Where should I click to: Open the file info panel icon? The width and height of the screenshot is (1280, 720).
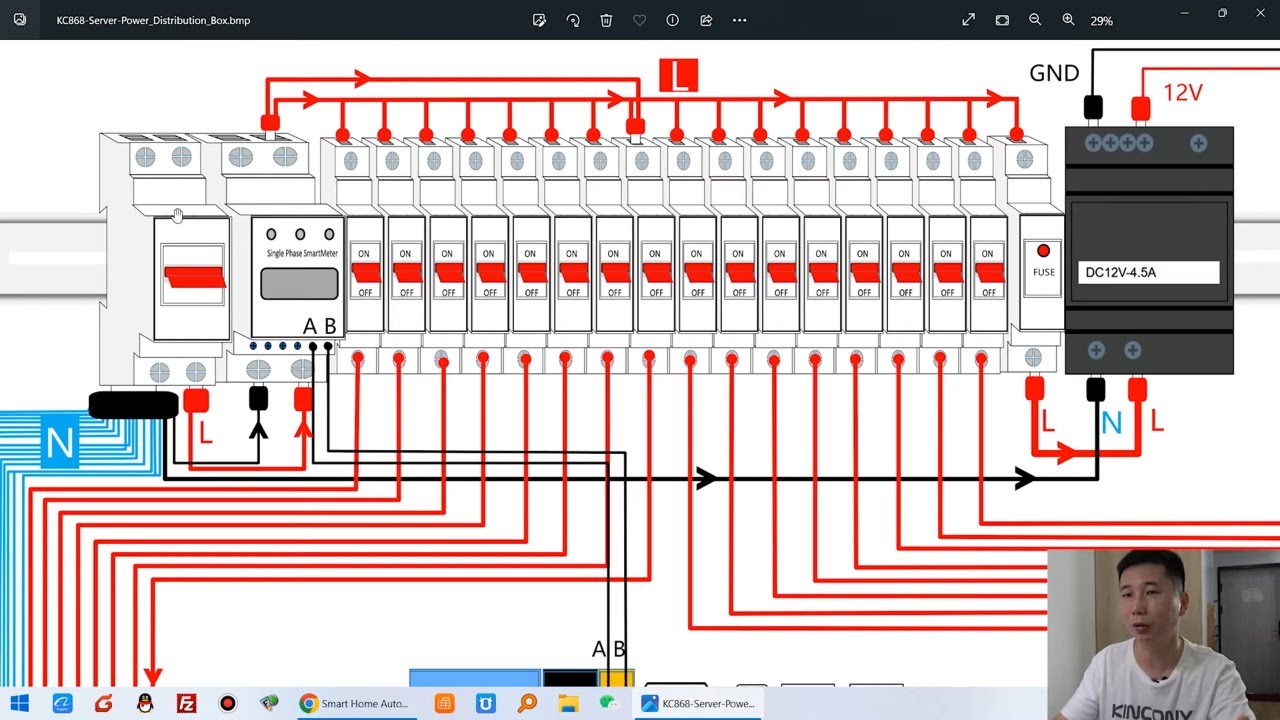(x=672, y=20)
